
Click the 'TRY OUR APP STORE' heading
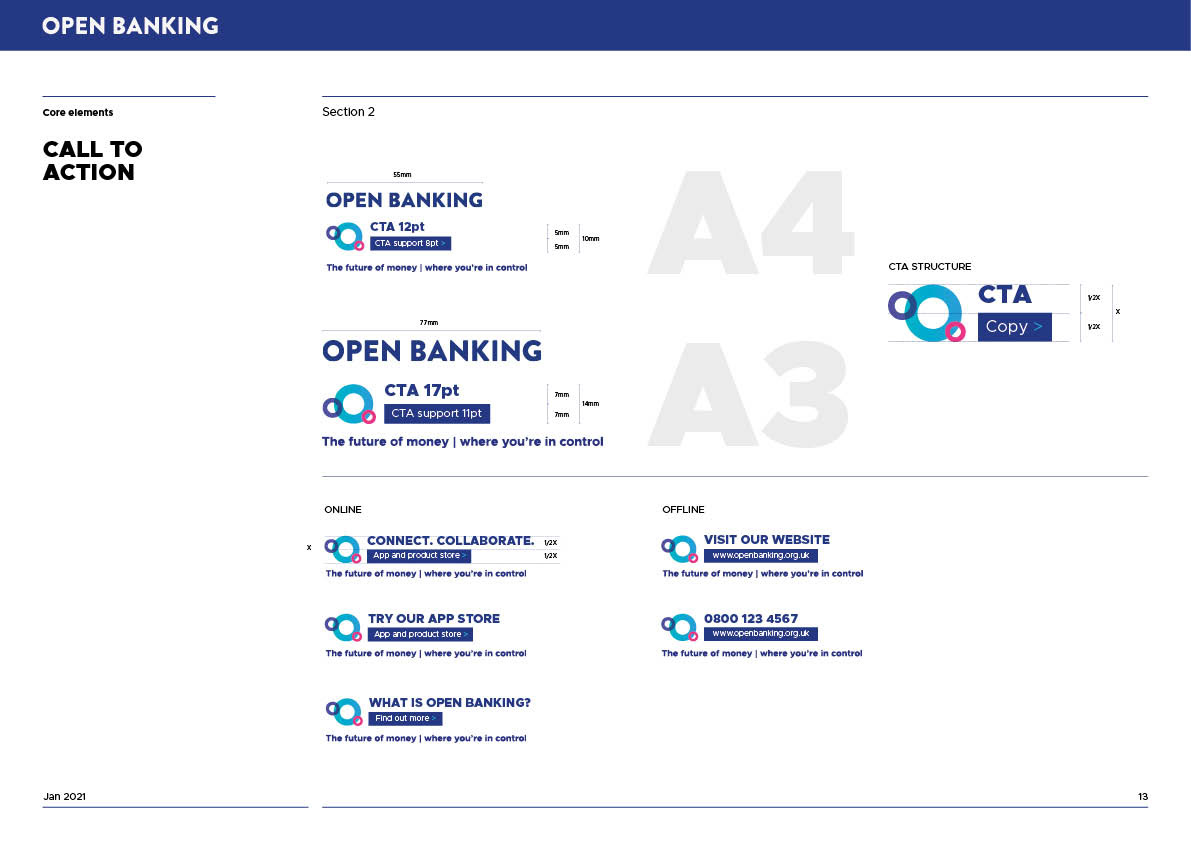pyautogui.click(x=434, y=619)
